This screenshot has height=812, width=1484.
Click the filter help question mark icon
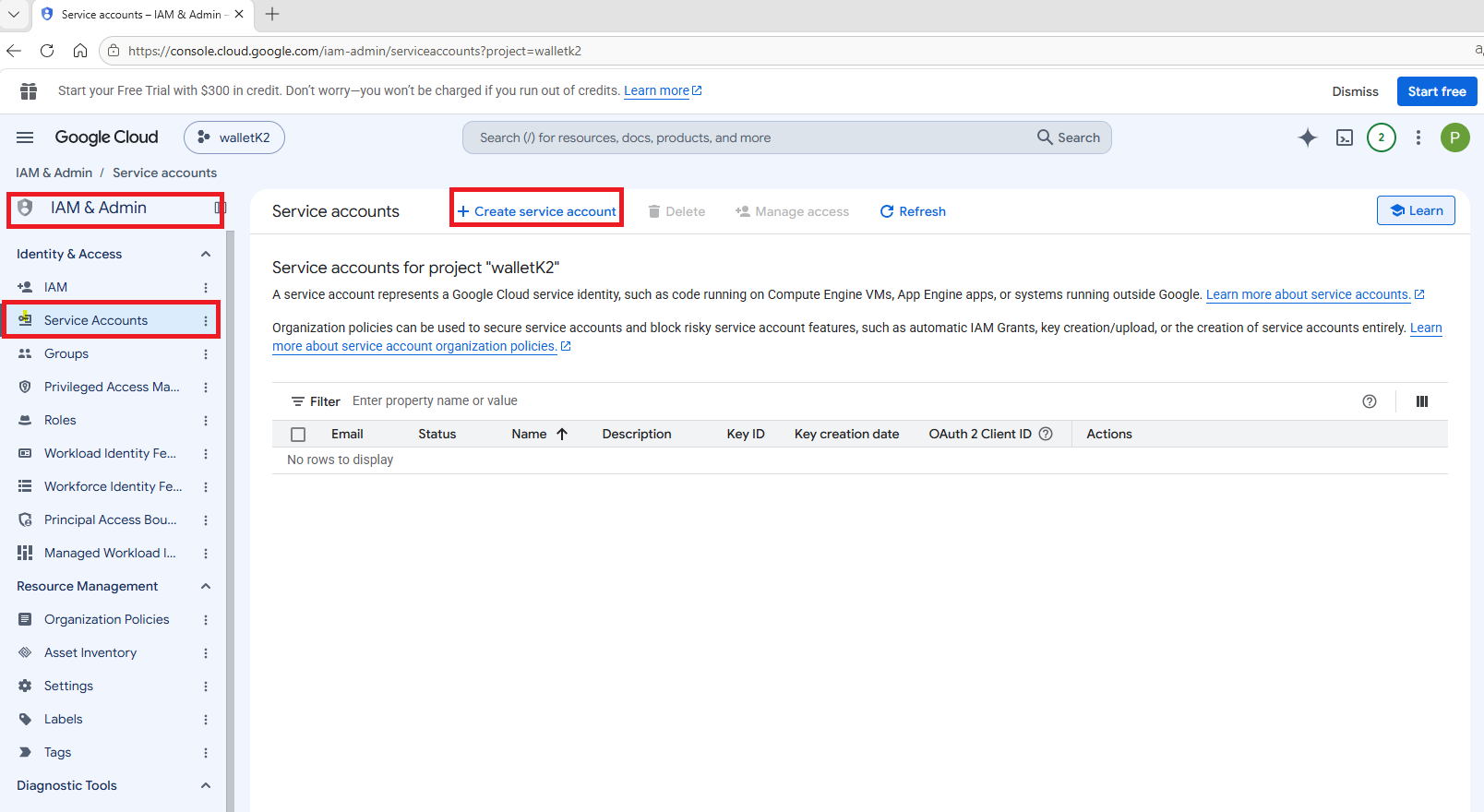tap(1370, 401)
